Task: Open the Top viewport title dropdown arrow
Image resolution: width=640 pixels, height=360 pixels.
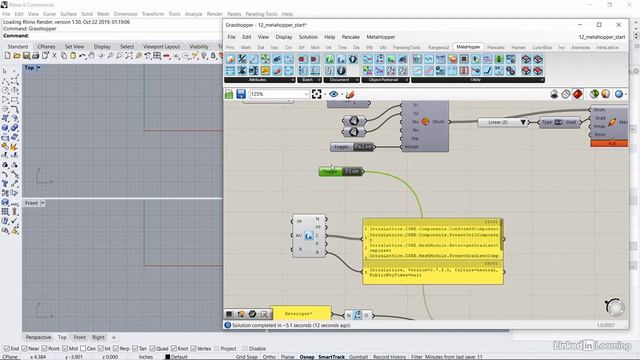Action: pos(39,68)
